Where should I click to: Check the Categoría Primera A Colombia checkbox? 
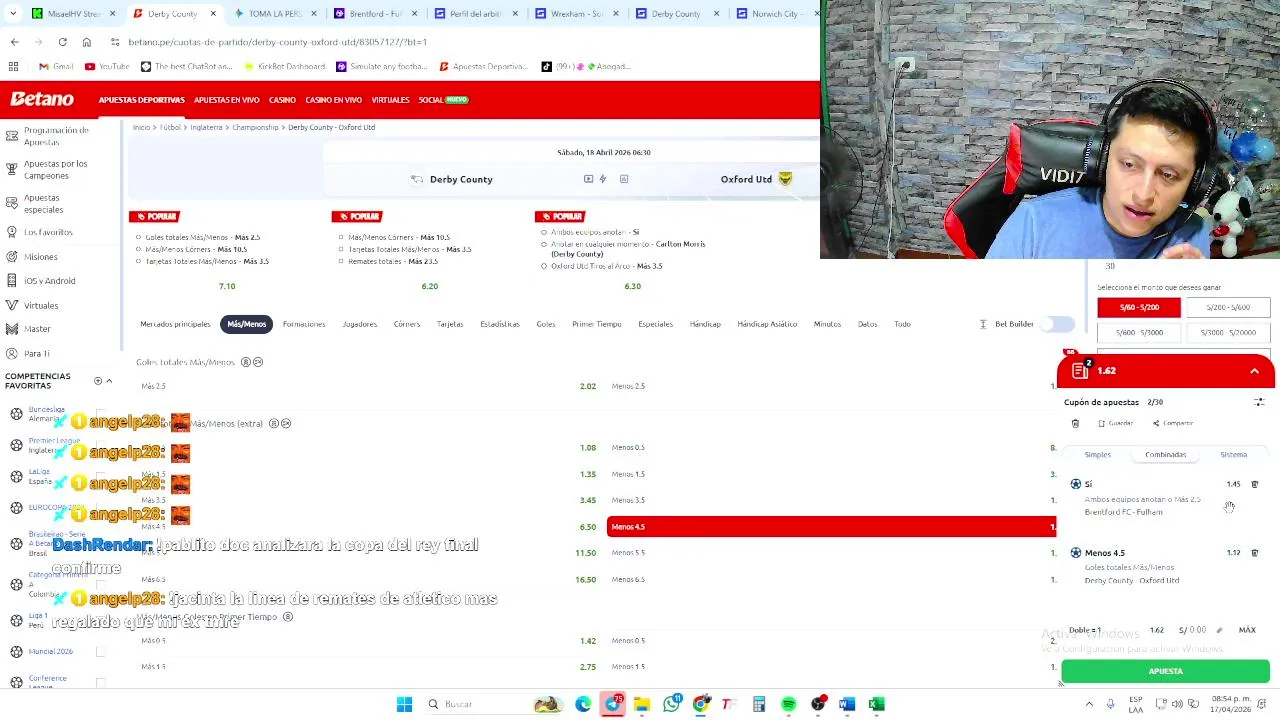[100, 585]
